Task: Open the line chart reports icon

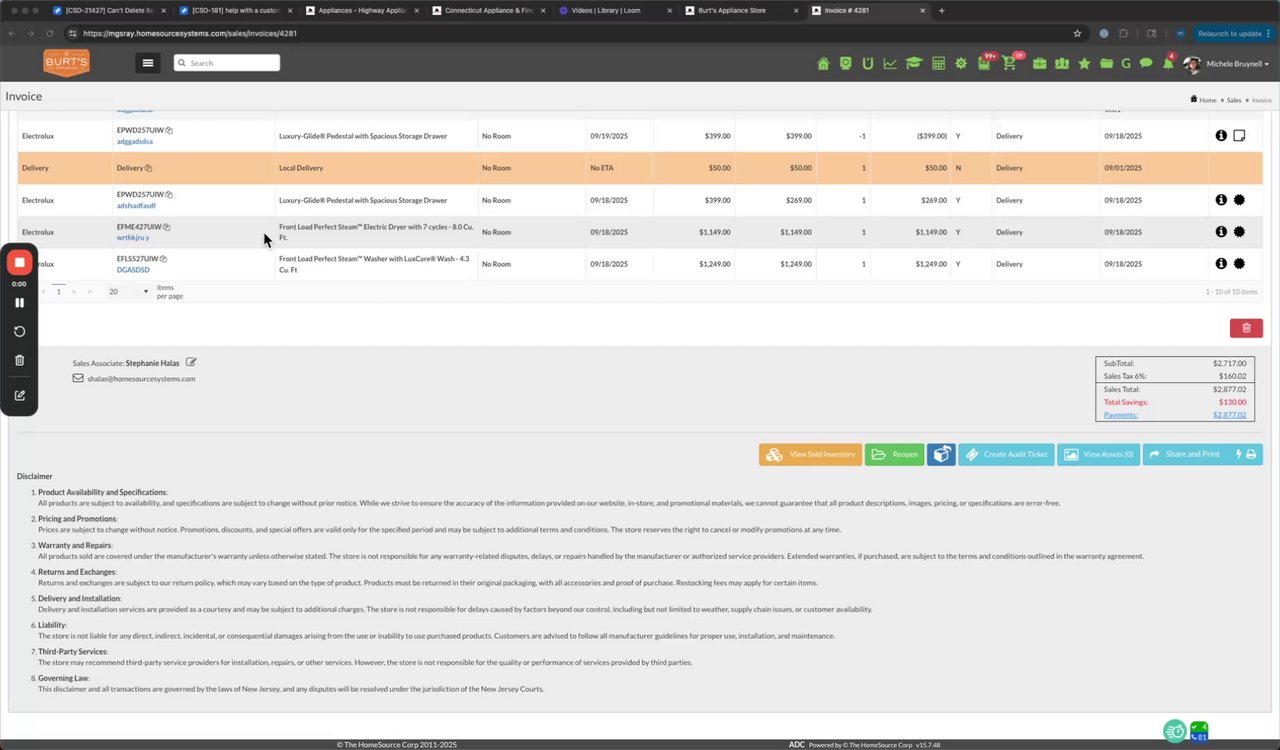Action: point(889,63)
